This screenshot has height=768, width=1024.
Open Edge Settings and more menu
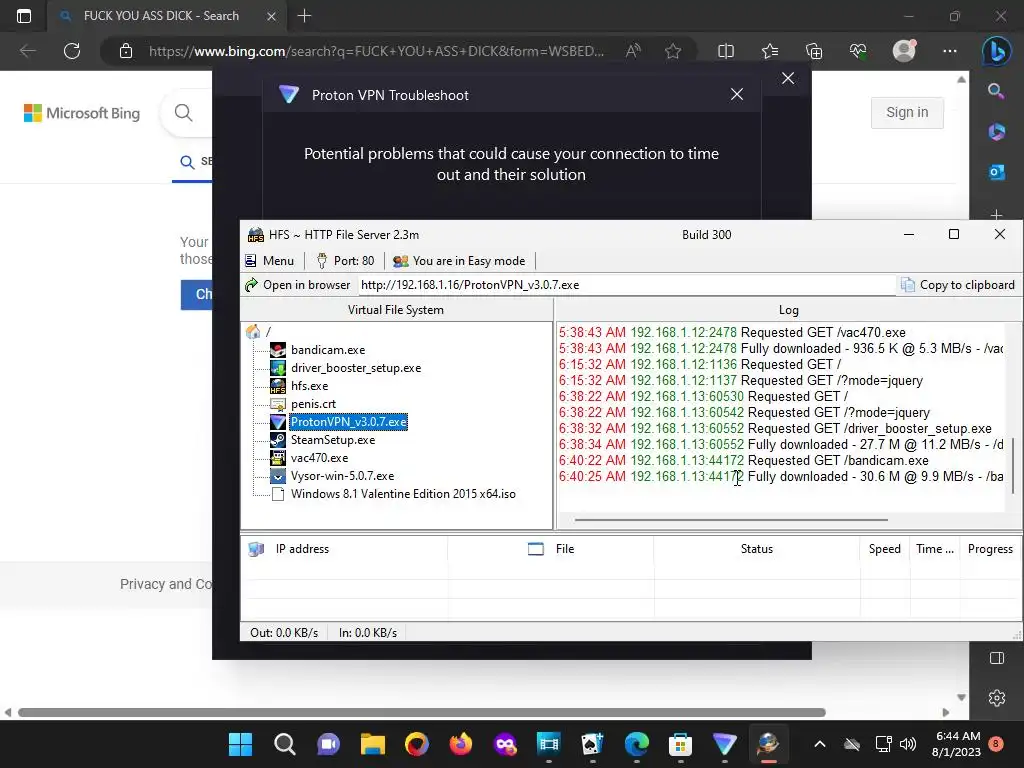click(950, 51)
